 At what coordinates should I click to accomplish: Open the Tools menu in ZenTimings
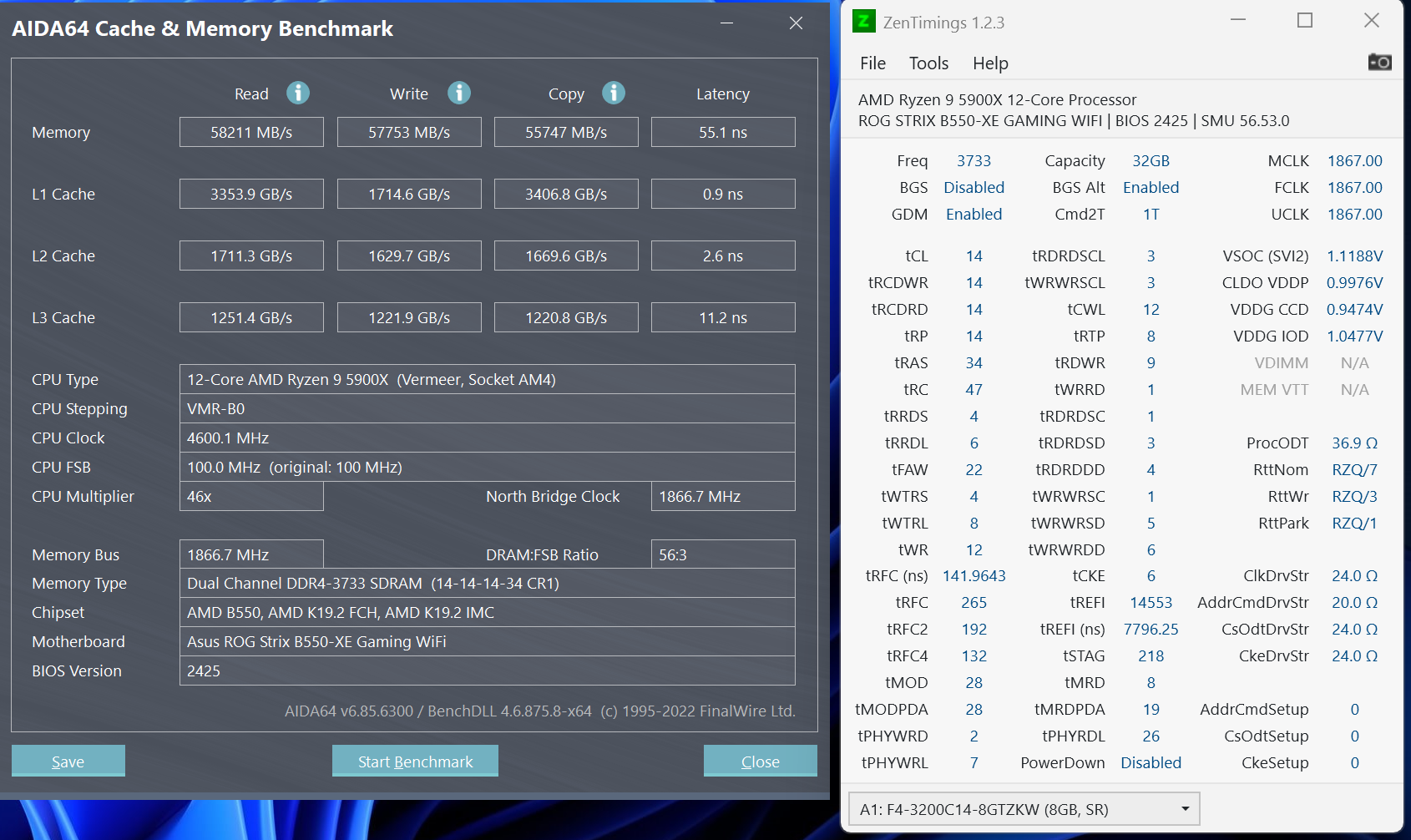(x=928, y=63)
